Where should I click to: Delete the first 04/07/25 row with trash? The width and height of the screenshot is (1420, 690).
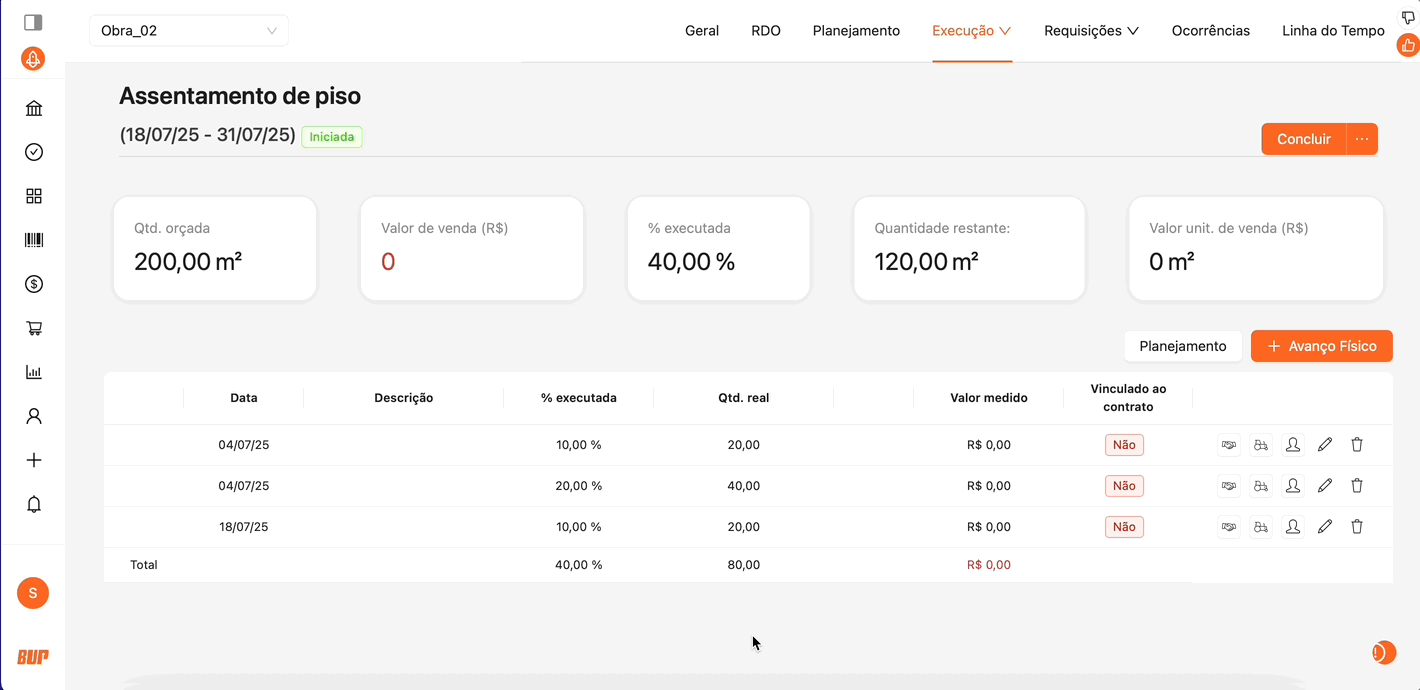click(1357, 445)
